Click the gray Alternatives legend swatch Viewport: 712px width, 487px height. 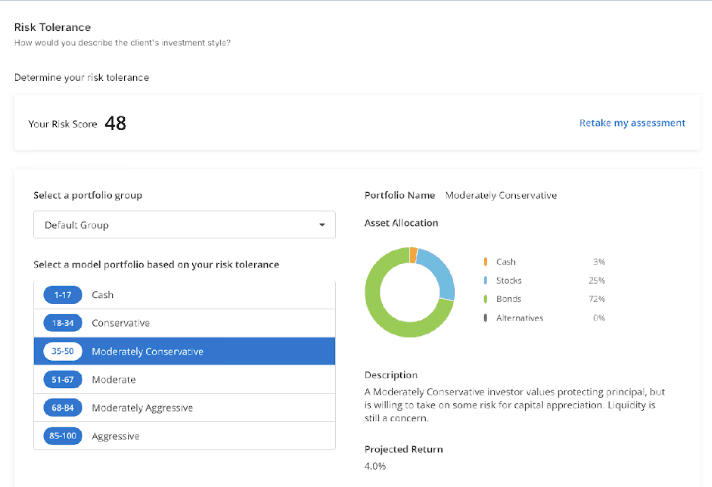[485, 318]
